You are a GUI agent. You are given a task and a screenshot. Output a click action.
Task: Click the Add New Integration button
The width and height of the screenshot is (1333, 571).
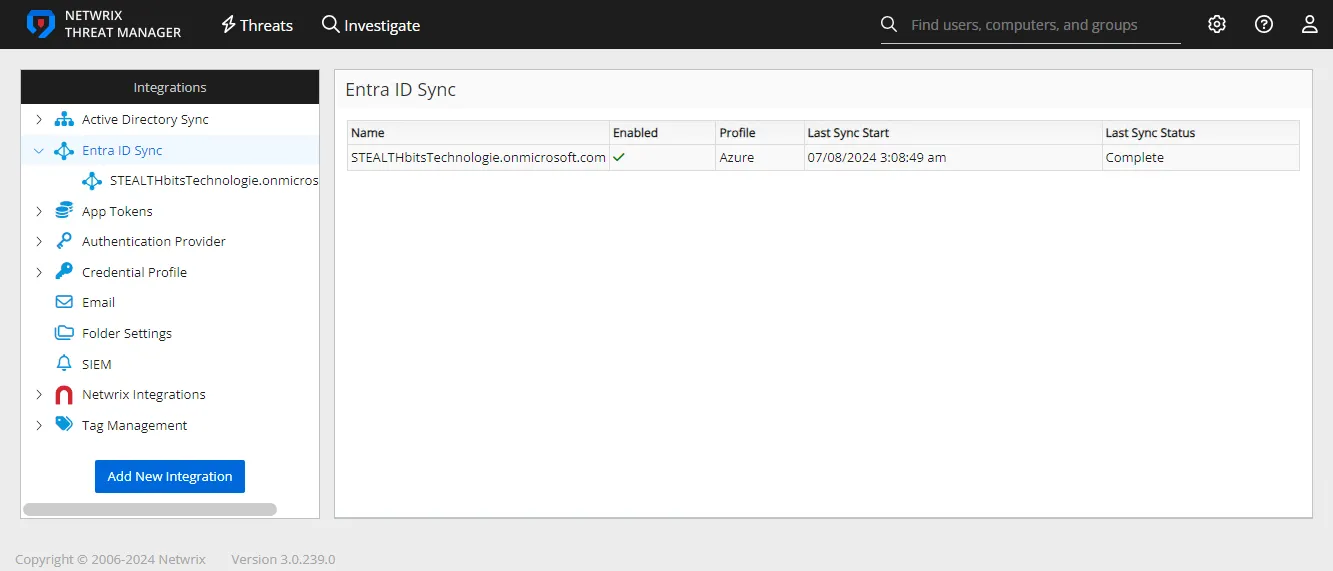pyautogui.click(x=170, y=476)
